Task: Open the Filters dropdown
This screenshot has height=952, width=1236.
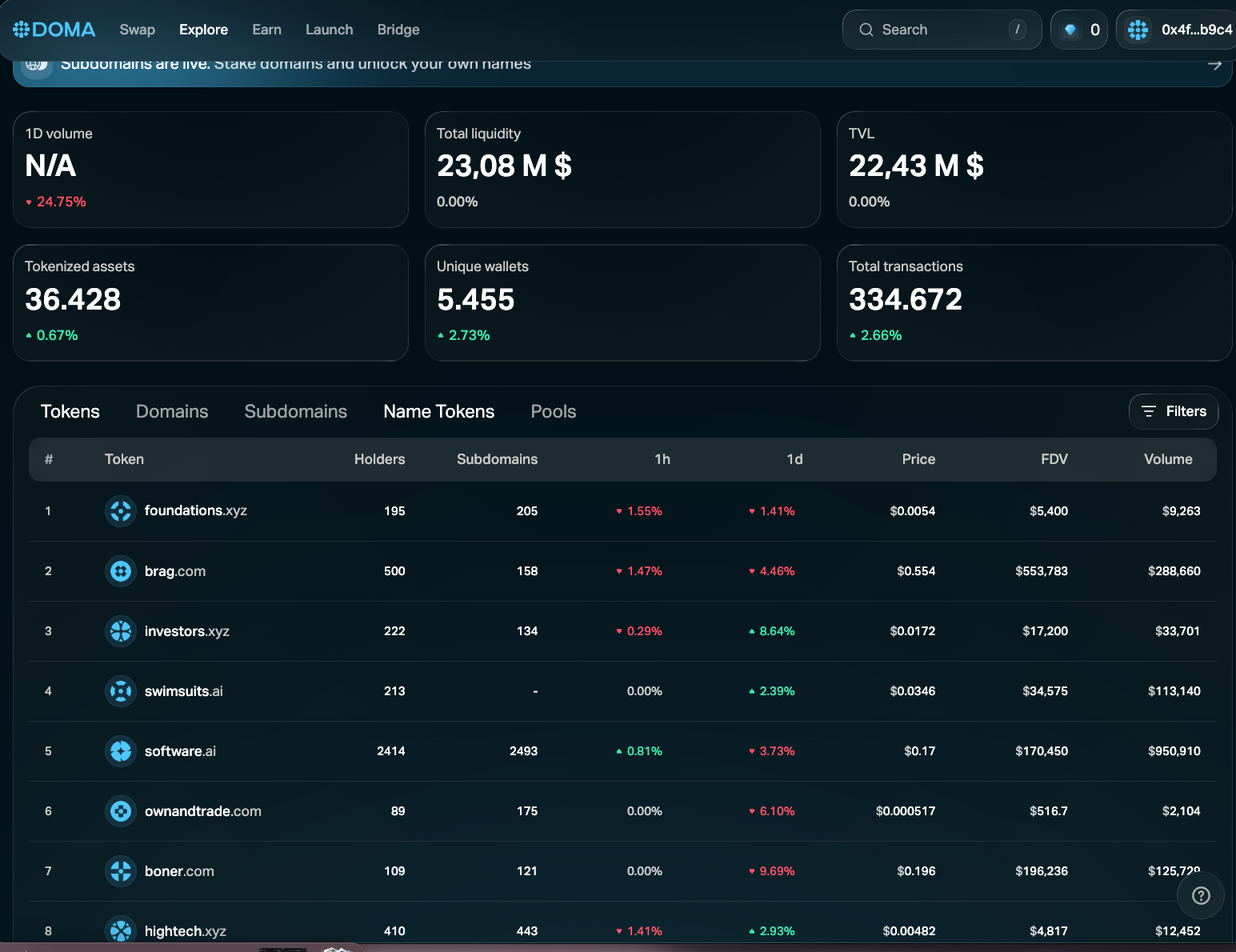Action: (x=1174, y=411)
